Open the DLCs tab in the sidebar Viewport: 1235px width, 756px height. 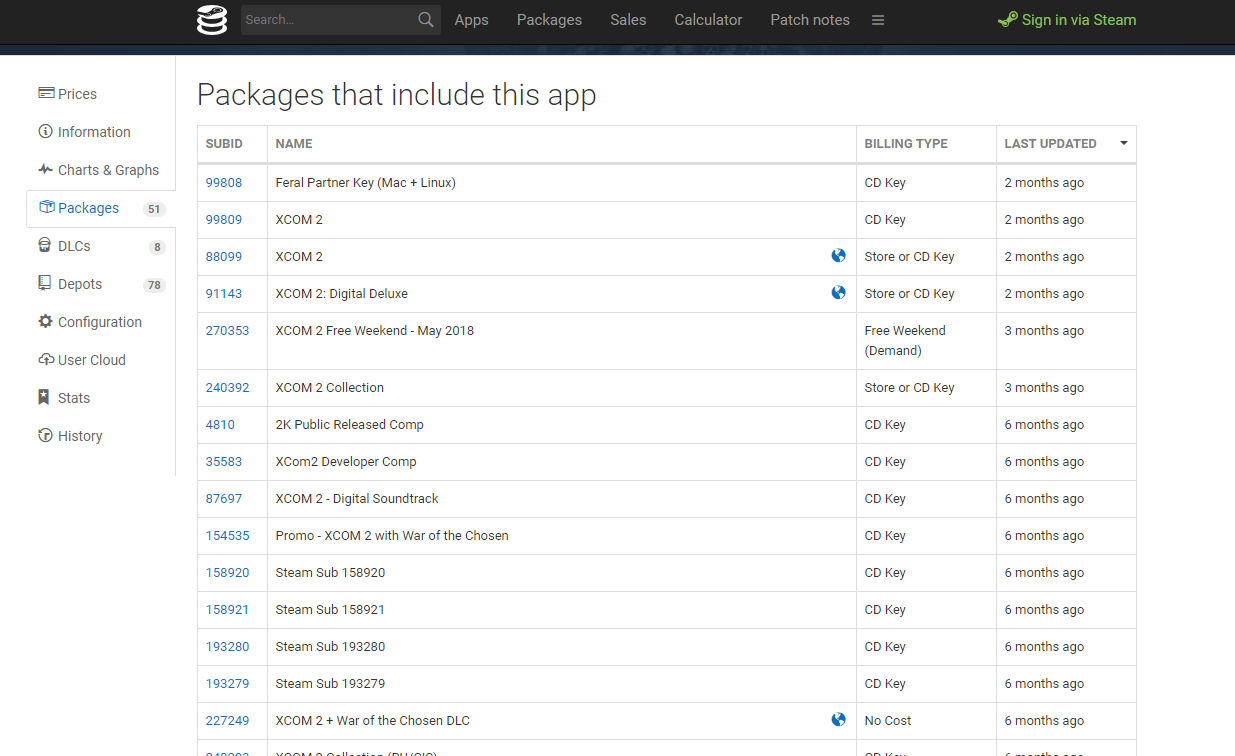(x=101, y=246)
